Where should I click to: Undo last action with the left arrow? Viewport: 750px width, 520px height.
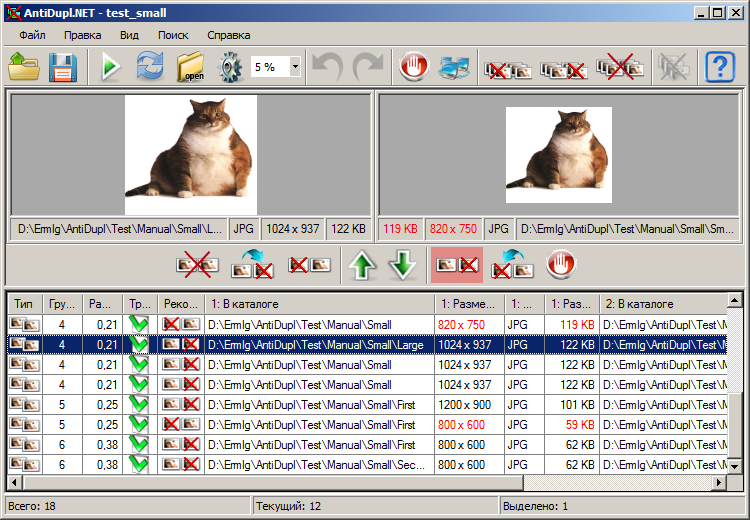pos(328,66)
